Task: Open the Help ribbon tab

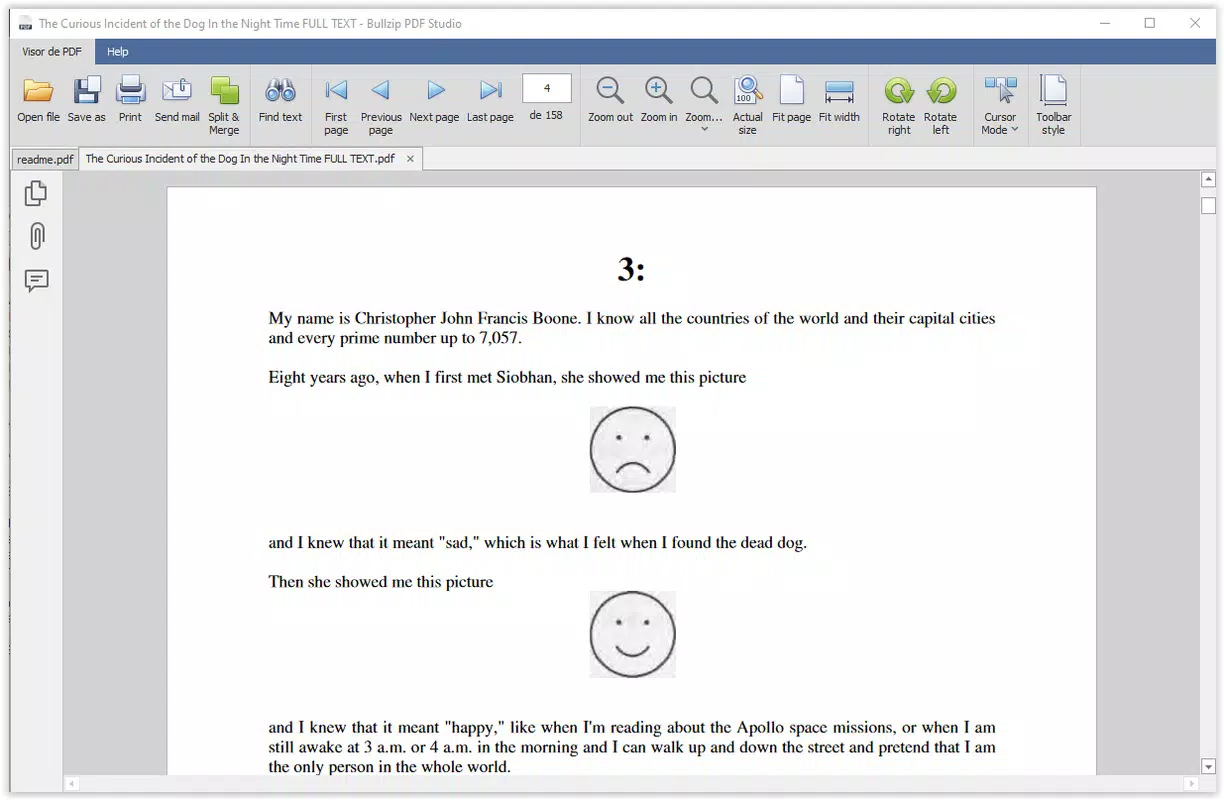Action: coord(118,52)
